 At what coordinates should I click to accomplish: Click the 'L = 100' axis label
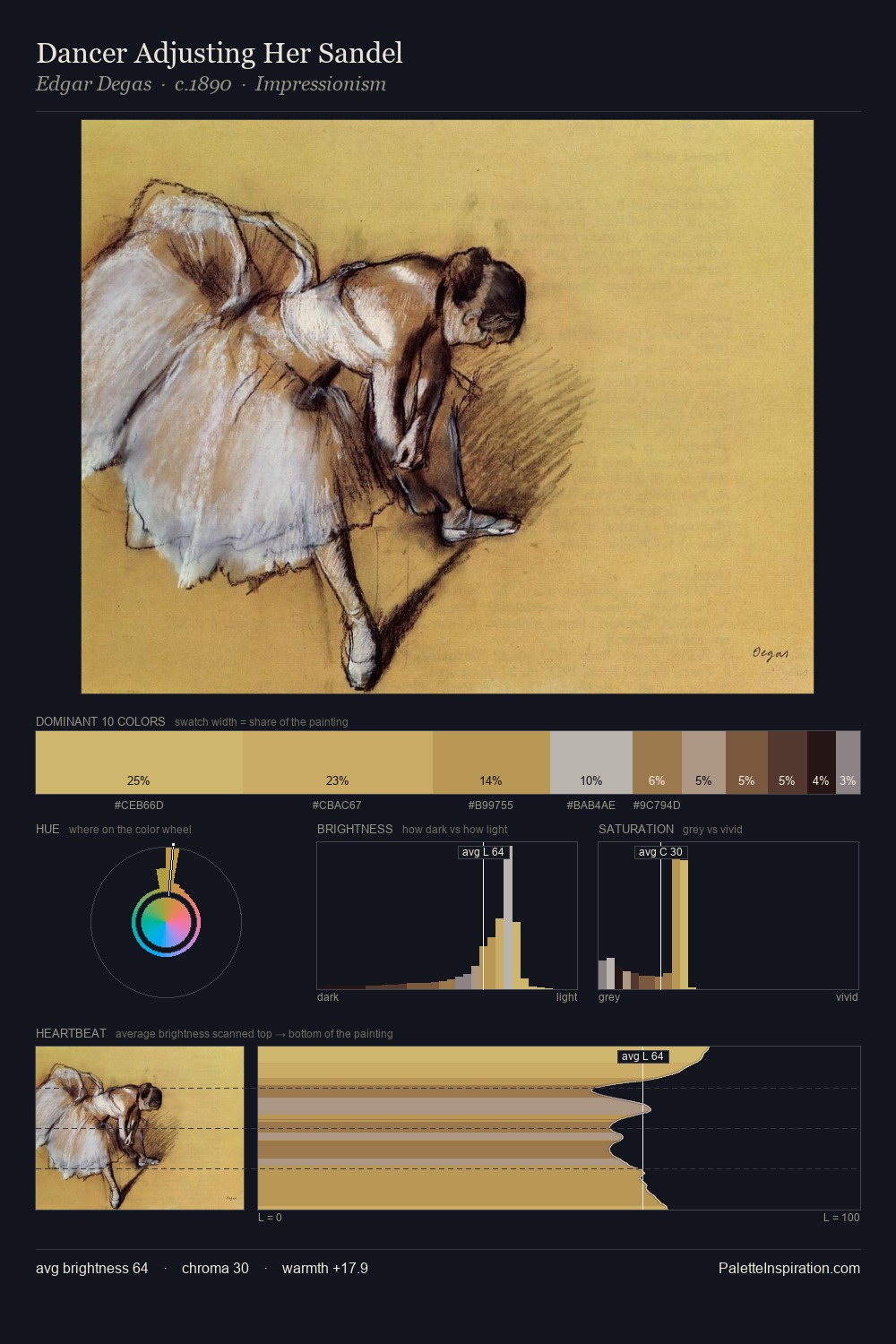841,1218
